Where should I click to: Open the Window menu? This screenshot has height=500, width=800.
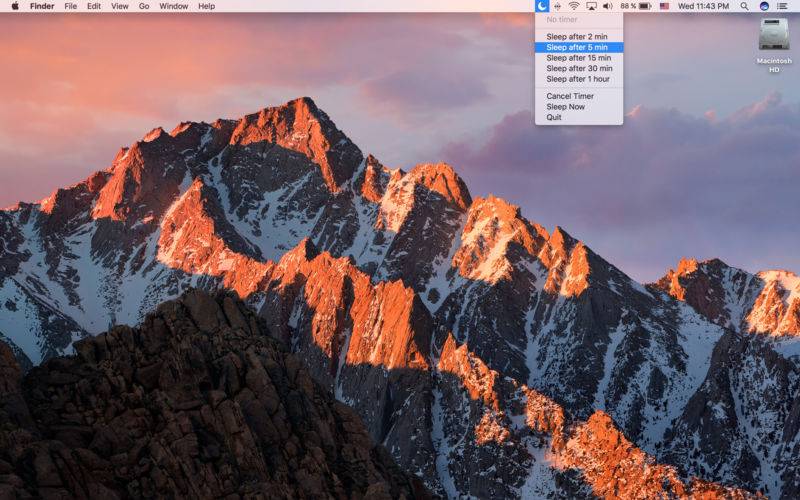tap(173, 6)
